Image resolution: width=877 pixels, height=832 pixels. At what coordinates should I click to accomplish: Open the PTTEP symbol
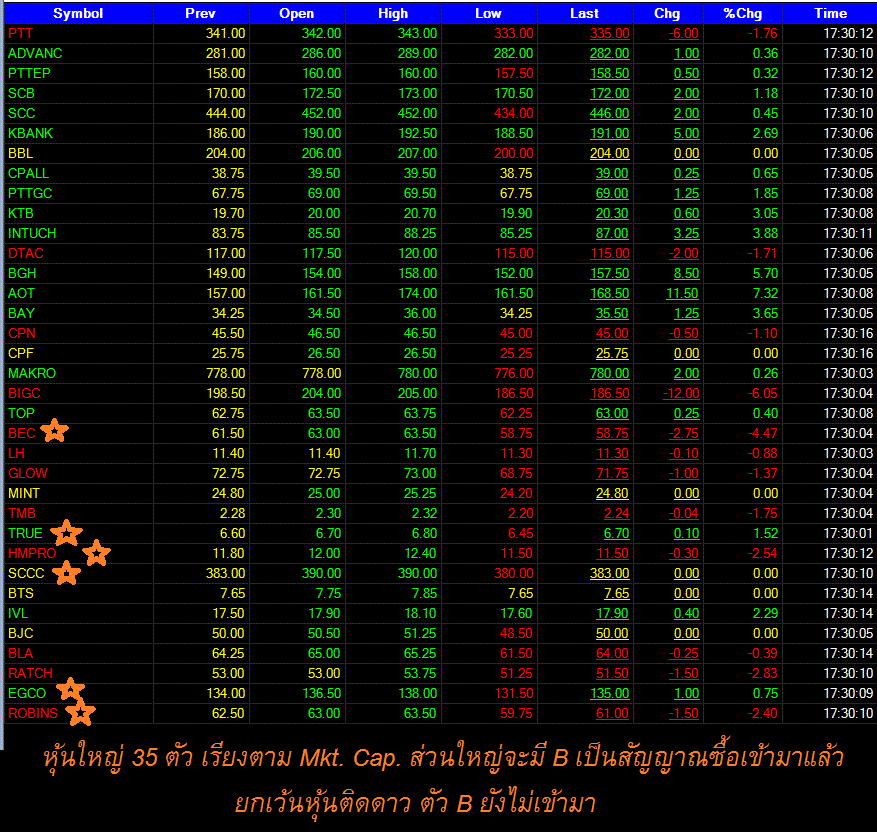tap(29, 74)
